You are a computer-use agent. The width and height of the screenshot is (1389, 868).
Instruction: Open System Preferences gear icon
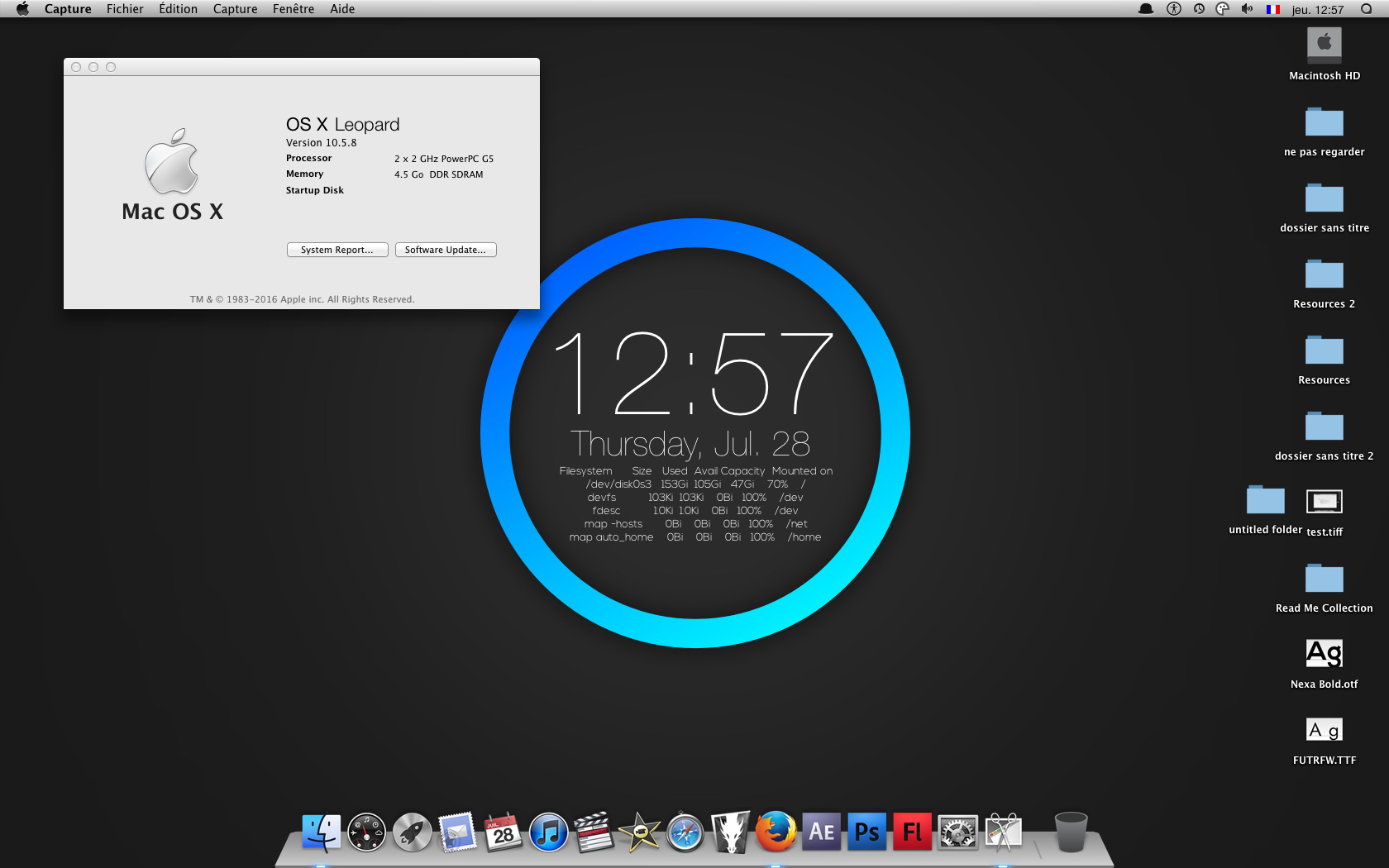pos(958,832)
